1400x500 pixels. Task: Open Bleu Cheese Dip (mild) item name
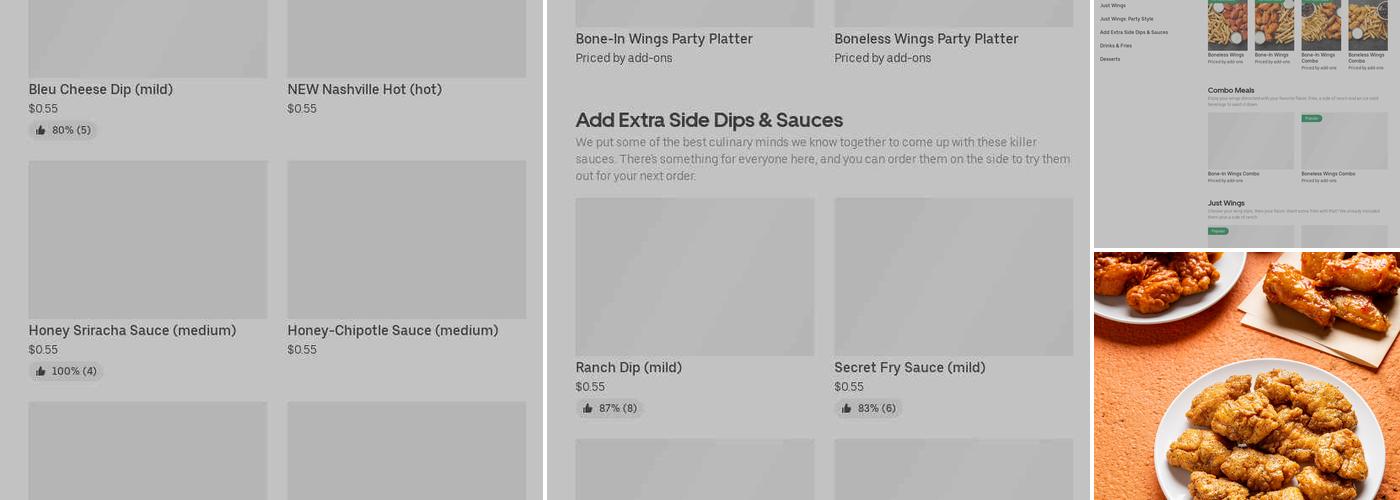pyautogui.click(x=101, y=90)
